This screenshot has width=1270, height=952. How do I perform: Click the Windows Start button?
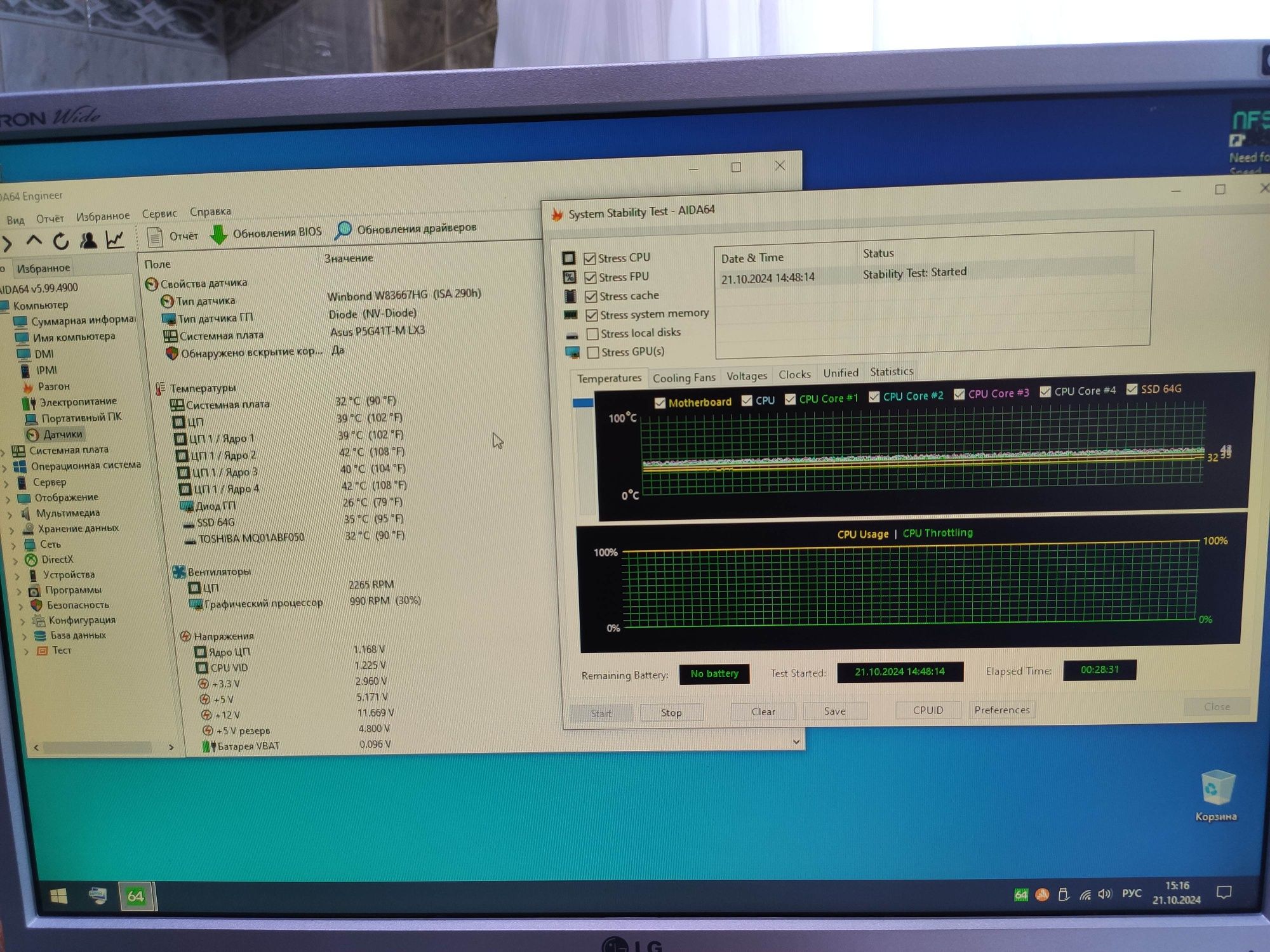[x=58, y=896]
